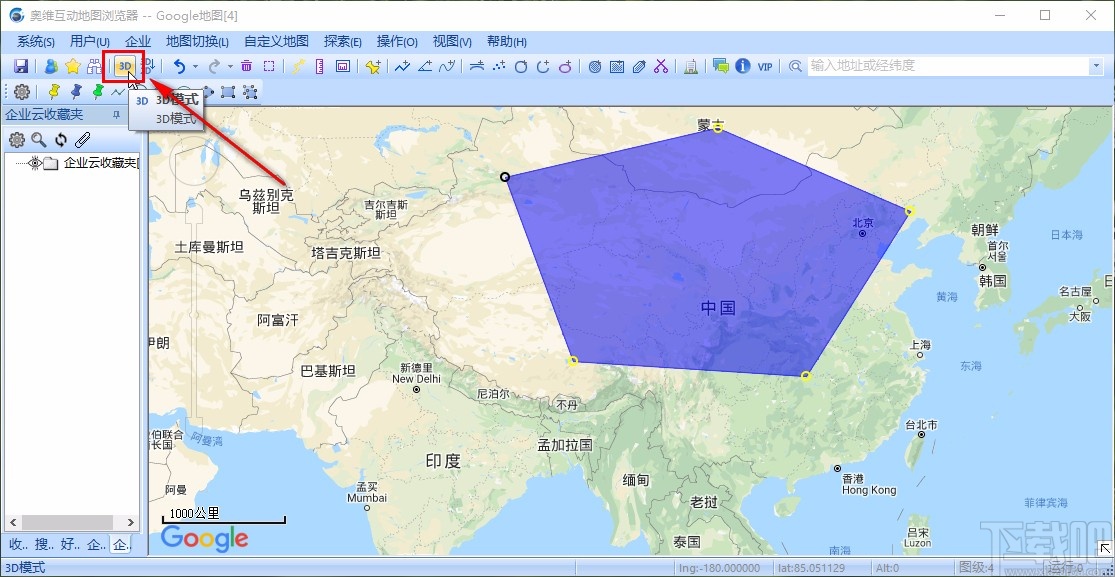Click the Google logo on map

coord(205,539)
